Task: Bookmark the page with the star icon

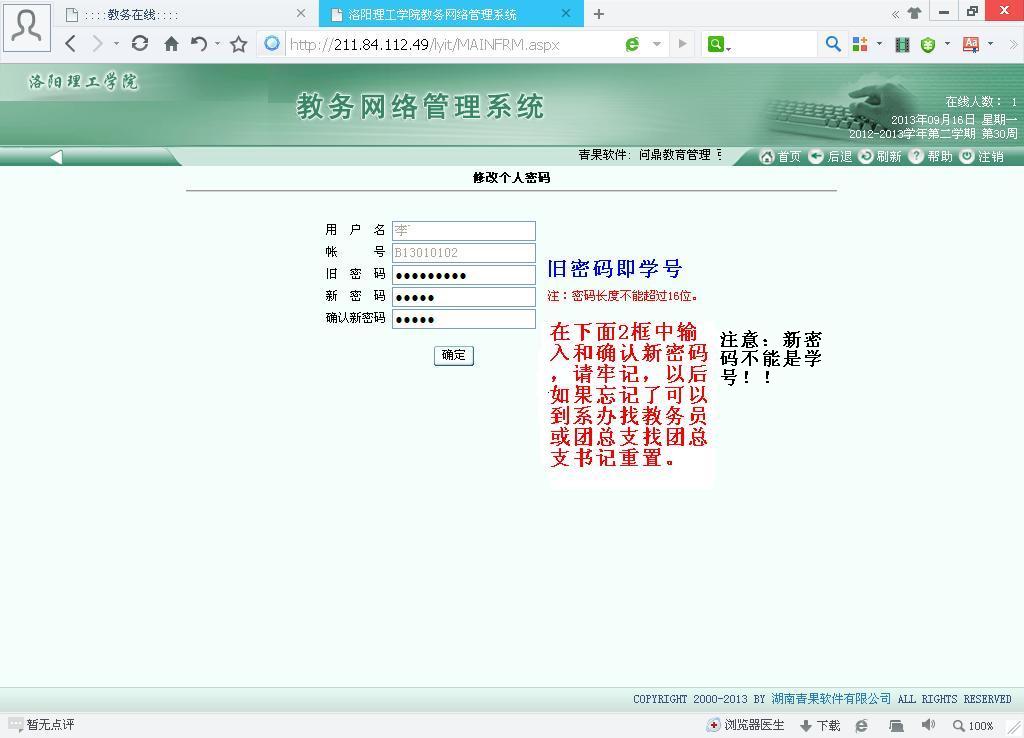Action: pos(239,44)
